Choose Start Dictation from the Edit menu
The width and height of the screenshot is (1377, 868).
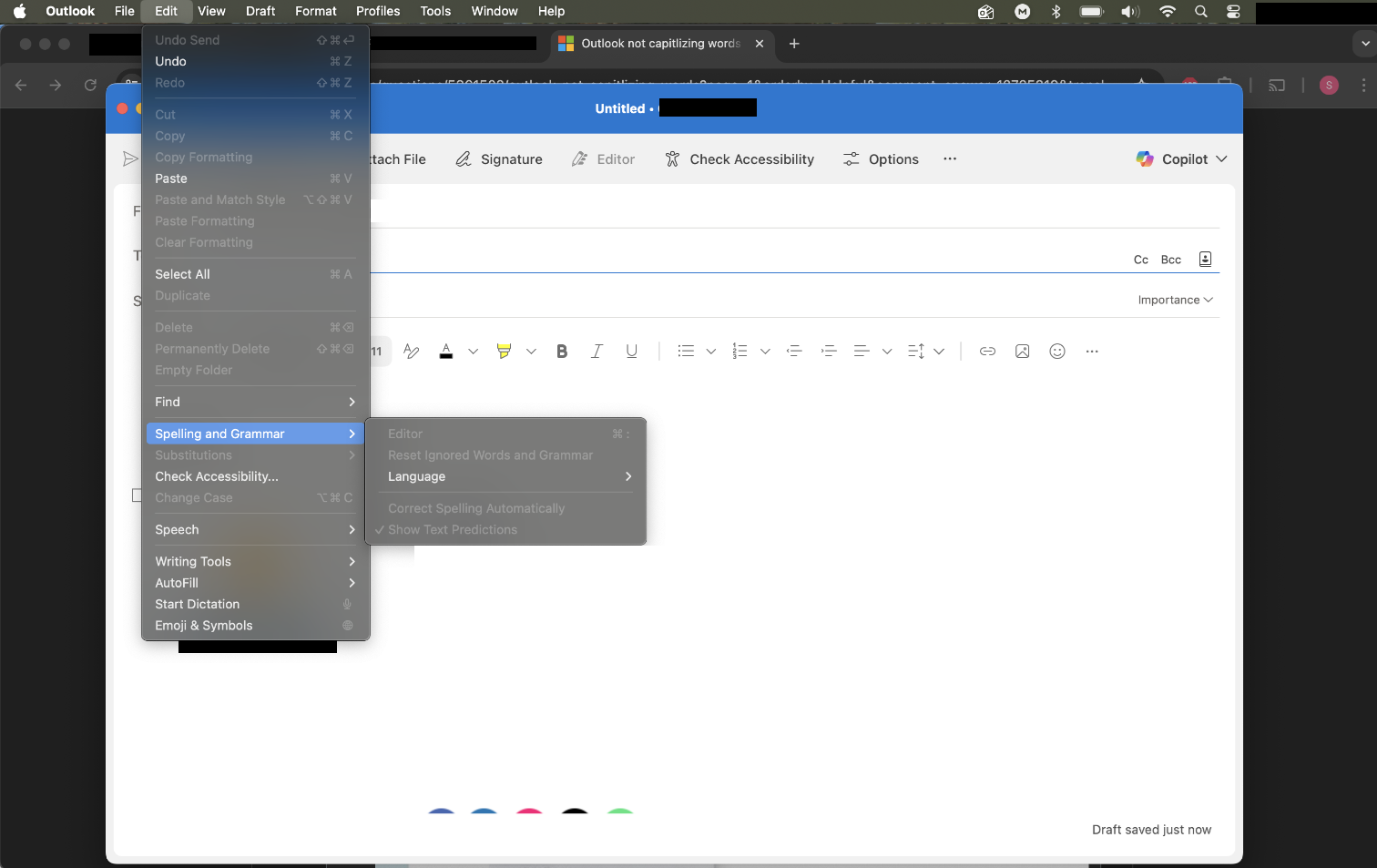255,604
